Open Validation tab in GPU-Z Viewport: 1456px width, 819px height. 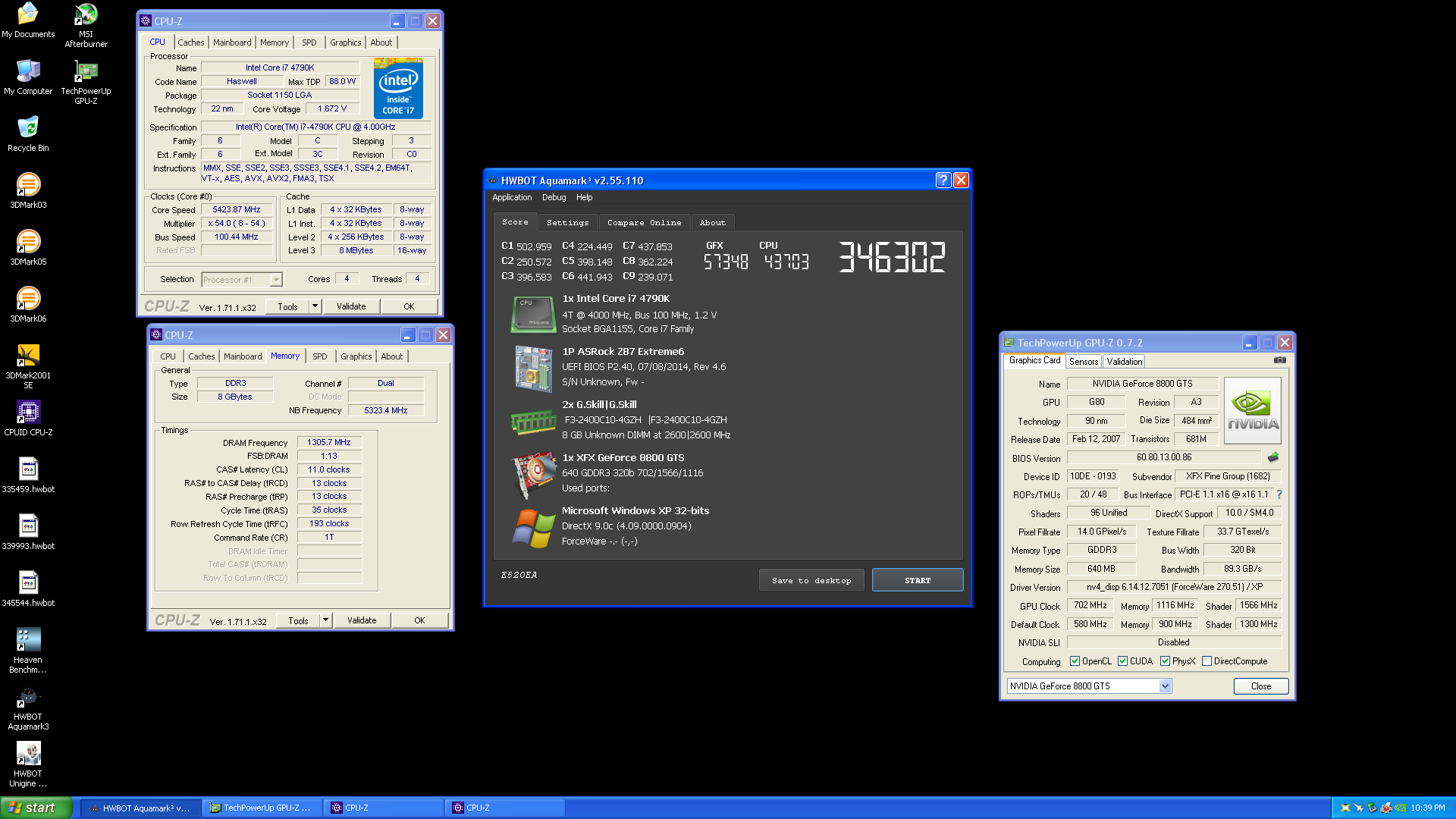point(1124,362)
